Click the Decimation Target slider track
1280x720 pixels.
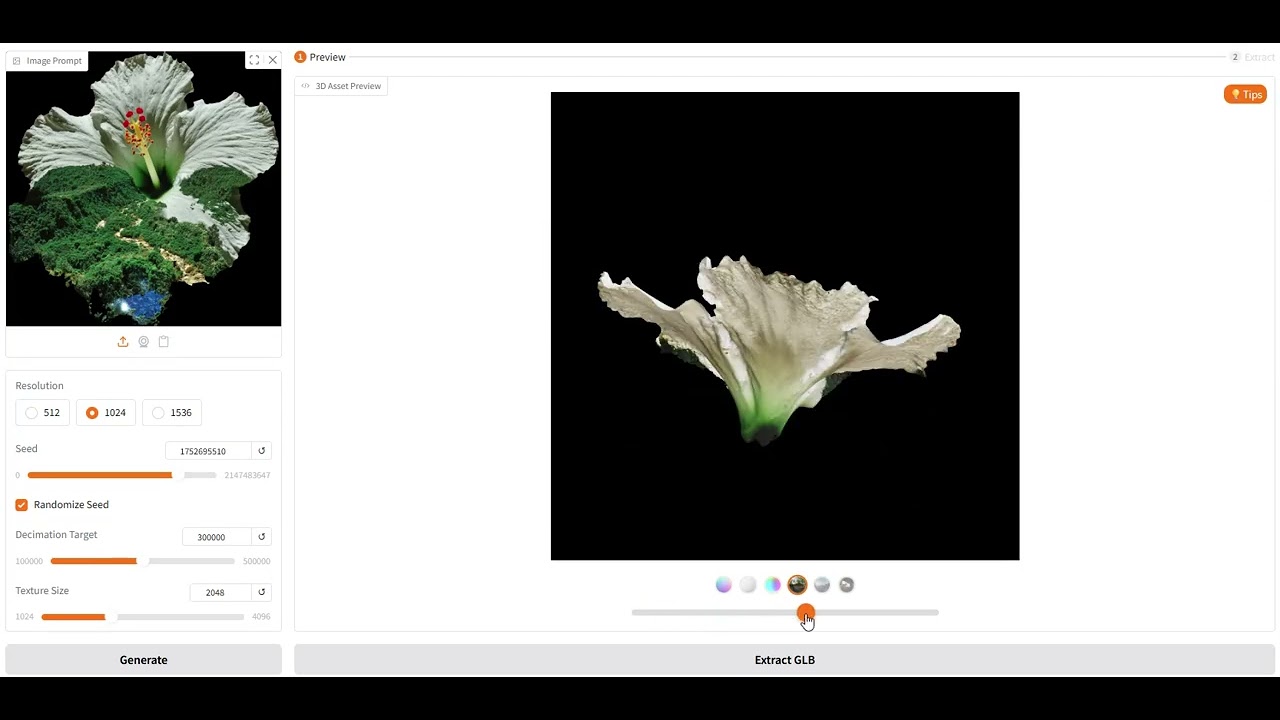(143, 561)
